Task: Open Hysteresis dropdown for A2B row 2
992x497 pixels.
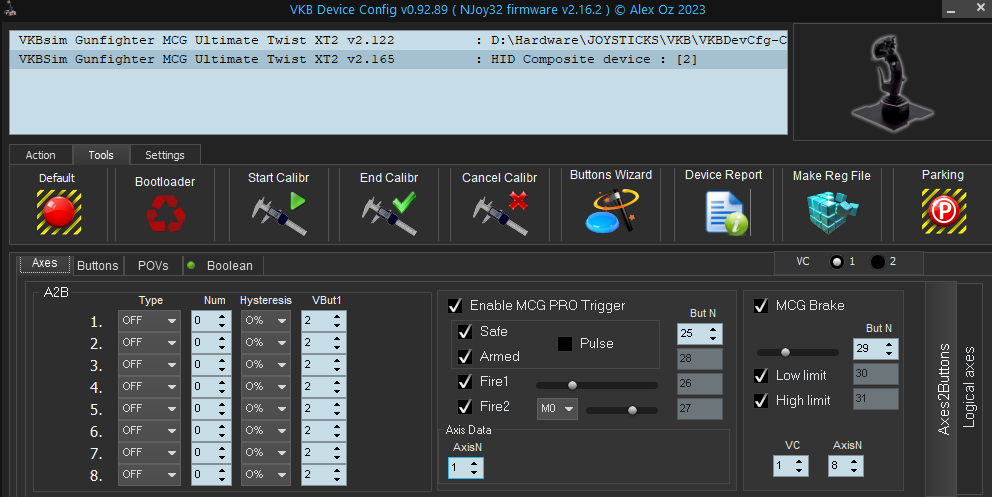Action: 266,343
